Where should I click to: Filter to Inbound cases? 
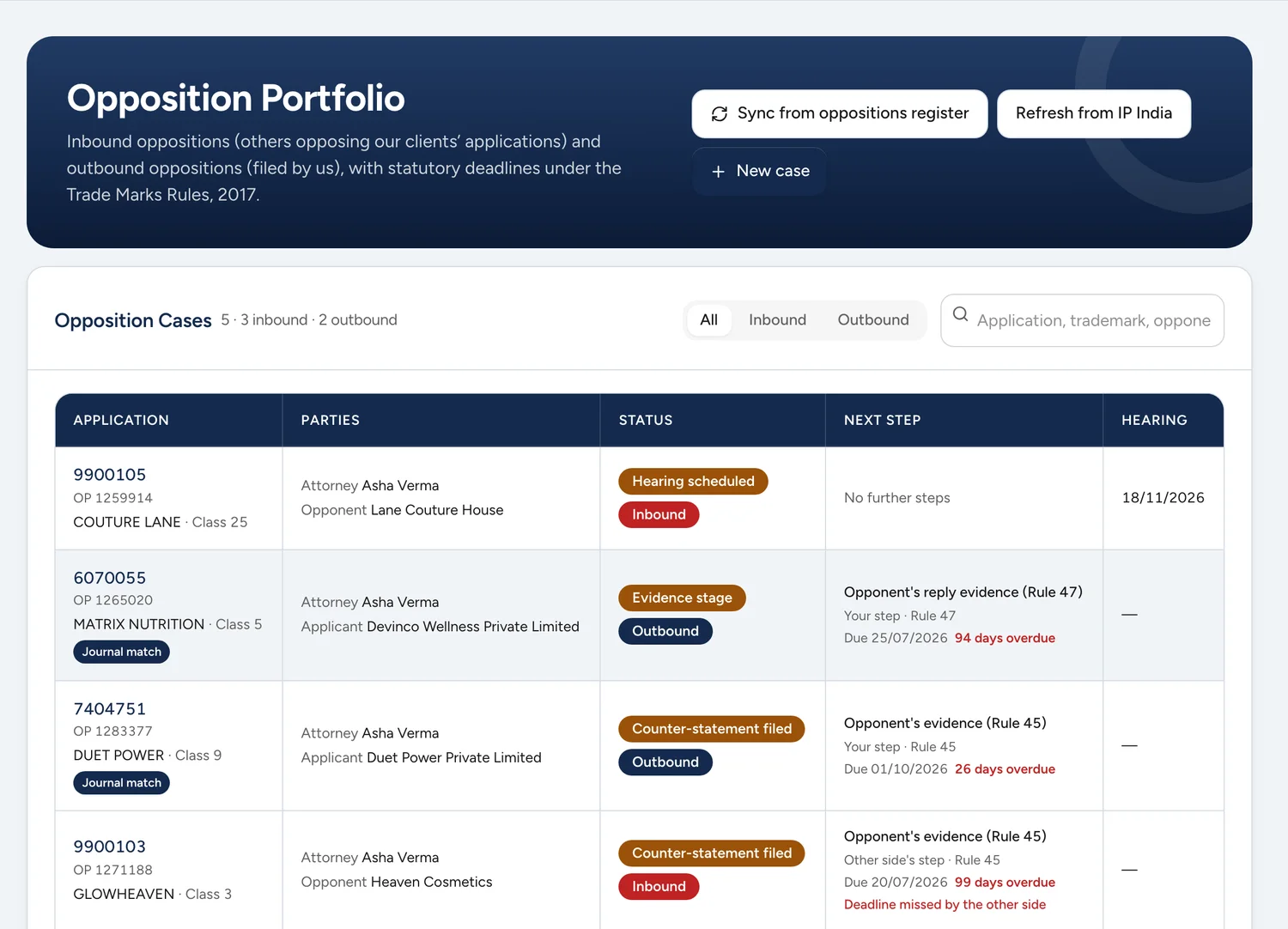pyautogui.click(x=777, y=320)
